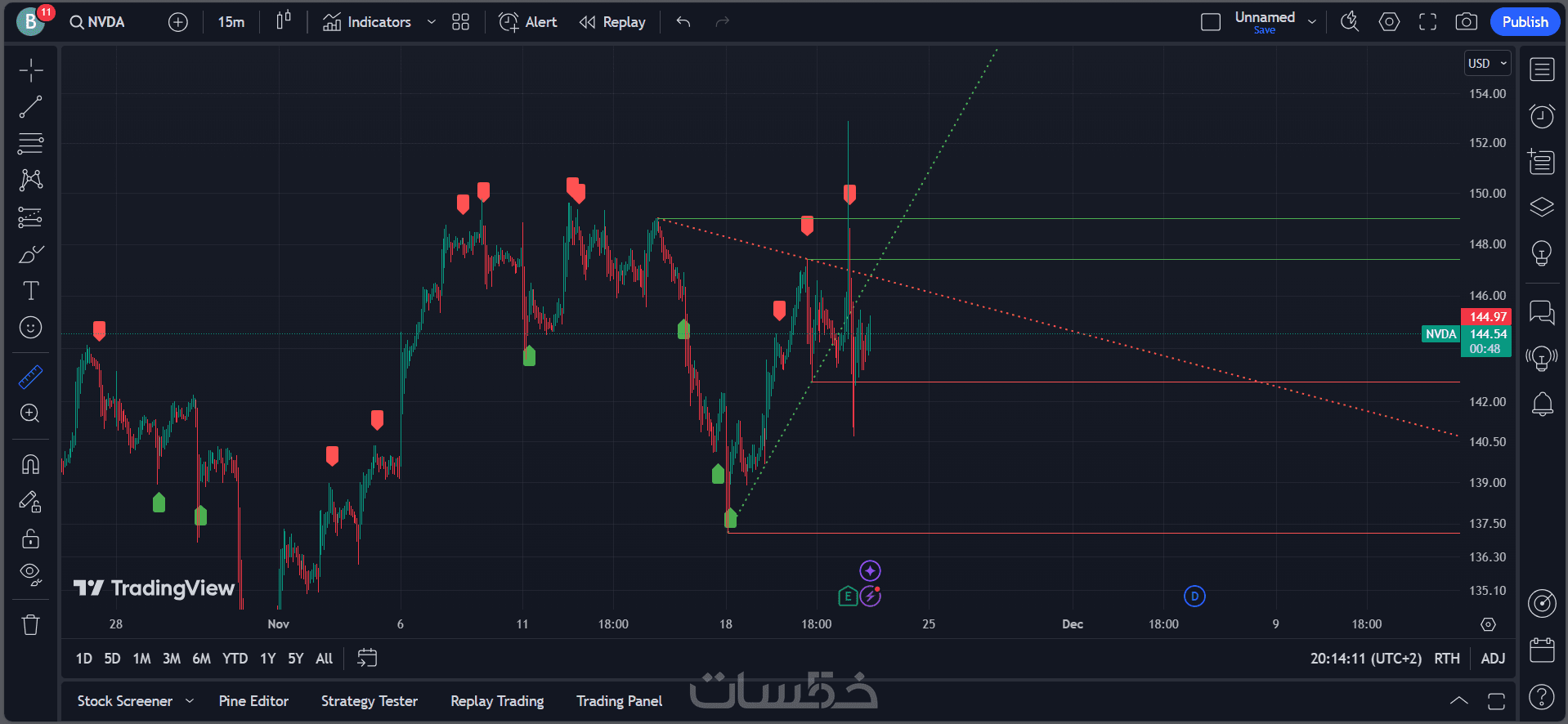This screenshot has width=1568, height=724.
Task: Expand the Stock Screener dropdown arrow
Action: click(190, 701)
